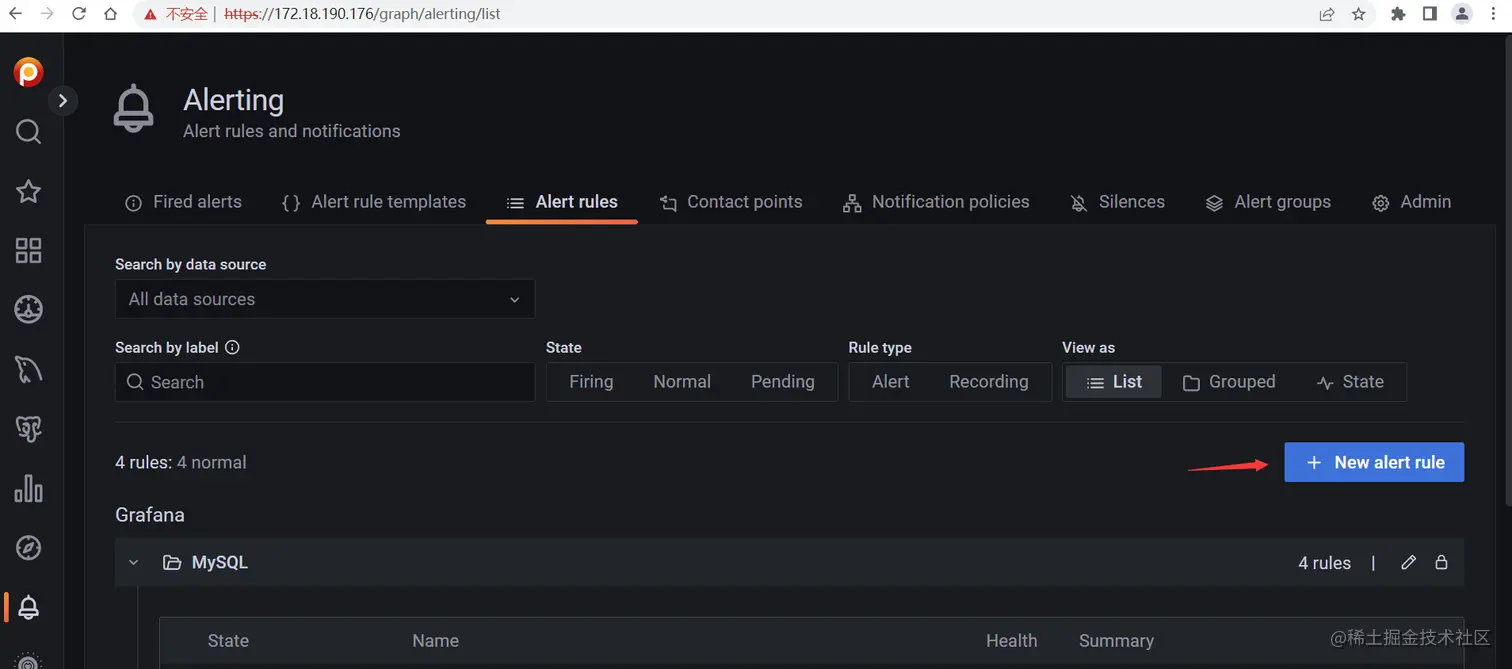Filter rules by Pending state

pyautogui.click(x=782, y=382)
